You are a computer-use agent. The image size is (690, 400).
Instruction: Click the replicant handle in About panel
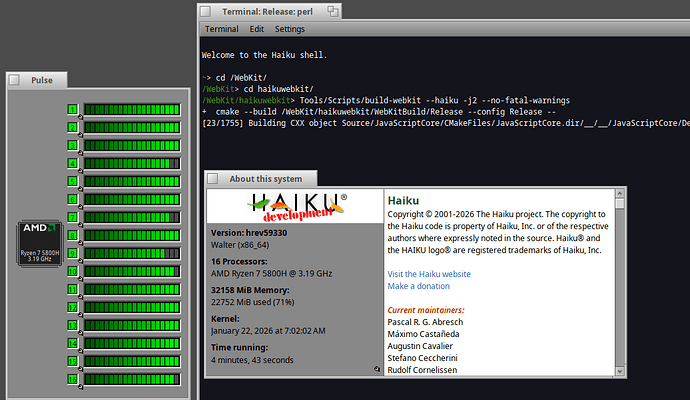377,370
